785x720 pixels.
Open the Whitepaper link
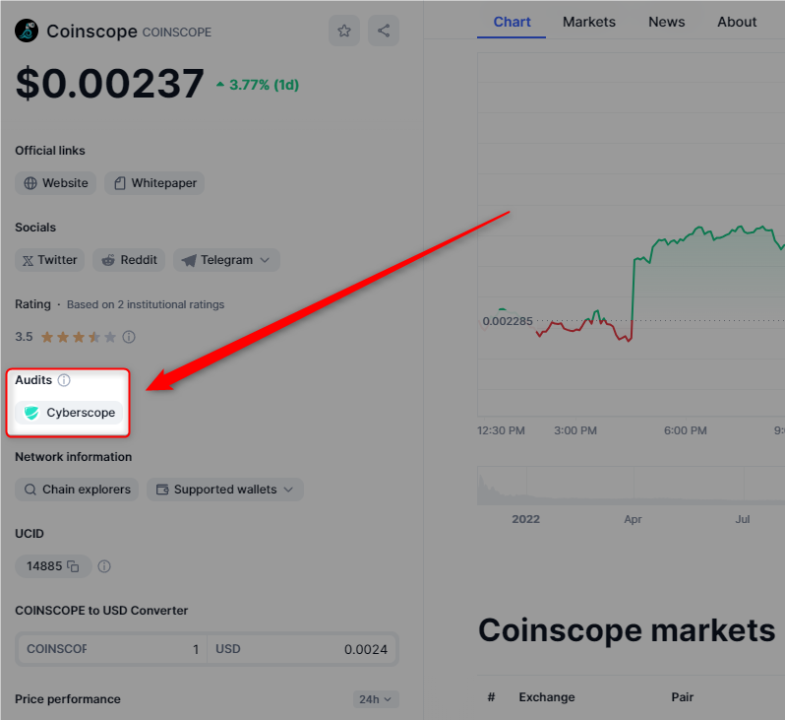point(154,183)
